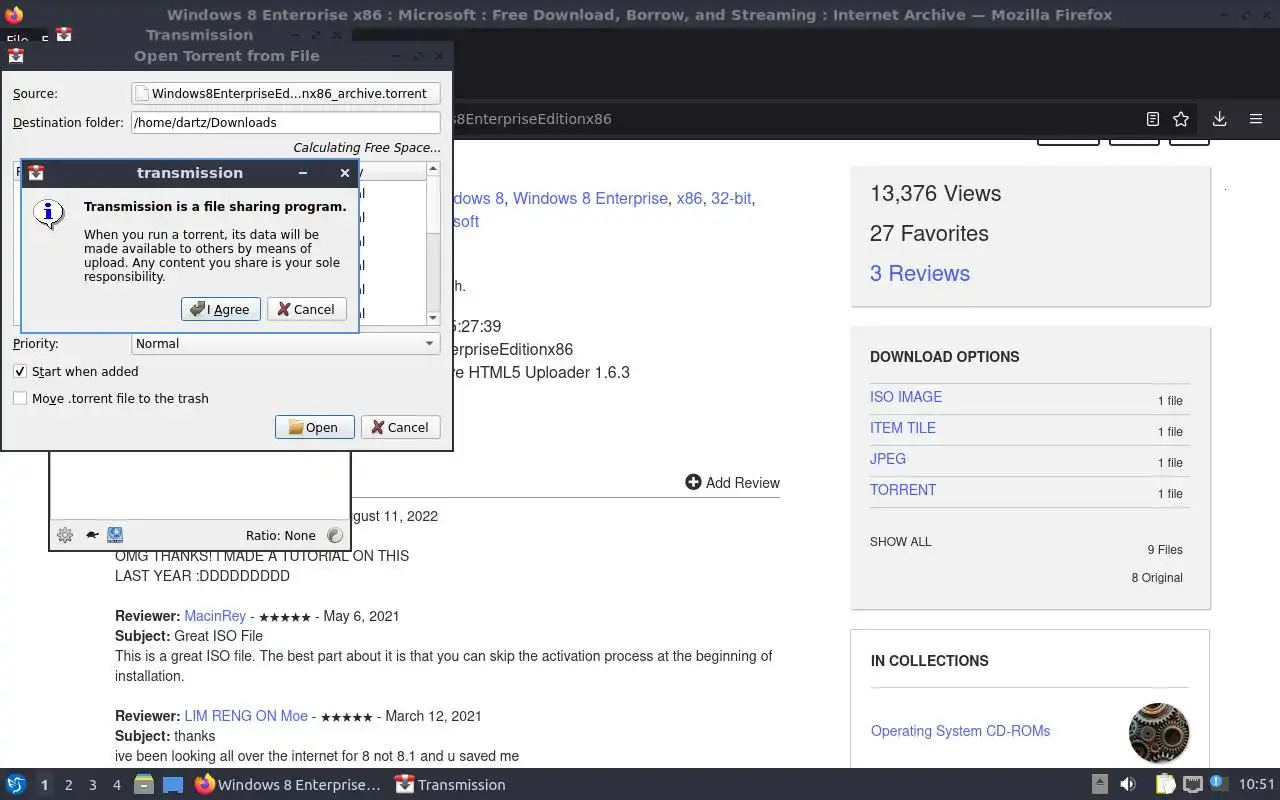Click the file list scrollbar up arrow
This screenshot has width=1280, height=800.
tap(433, 168)
